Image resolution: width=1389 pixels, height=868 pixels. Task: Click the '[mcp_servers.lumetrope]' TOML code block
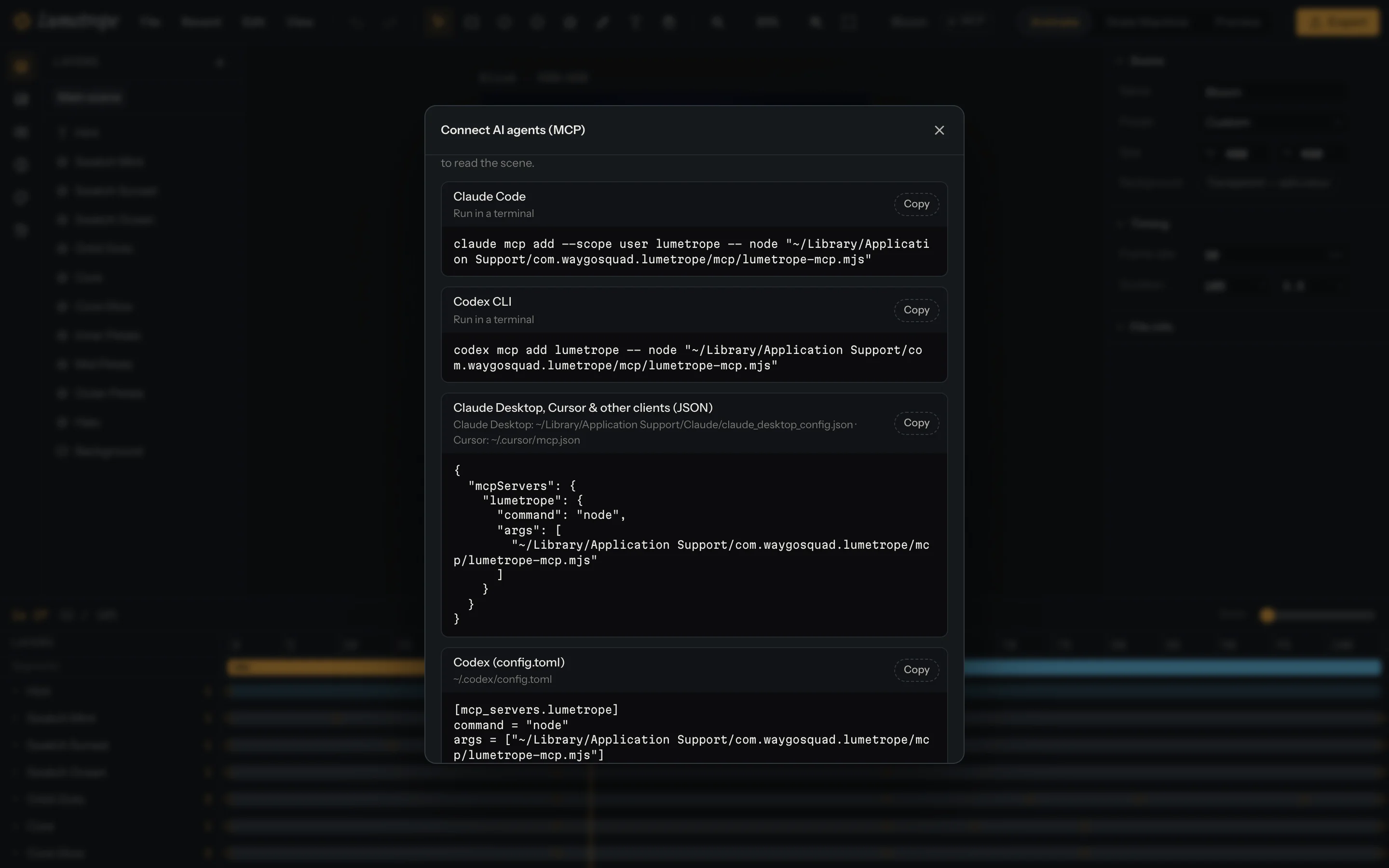point(694,728)
